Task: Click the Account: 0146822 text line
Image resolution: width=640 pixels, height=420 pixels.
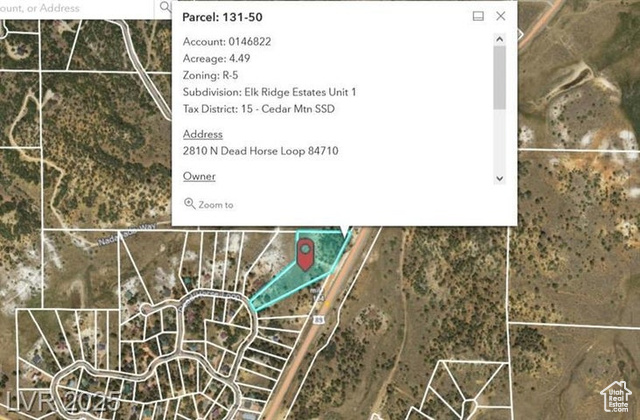Action: tap(227, 42)
